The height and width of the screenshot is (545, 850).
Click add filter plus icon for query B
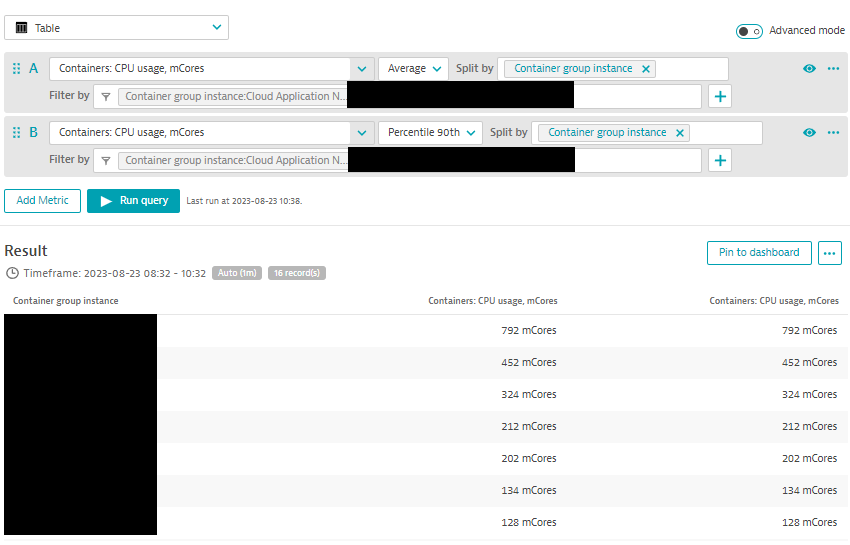point(720,161)
